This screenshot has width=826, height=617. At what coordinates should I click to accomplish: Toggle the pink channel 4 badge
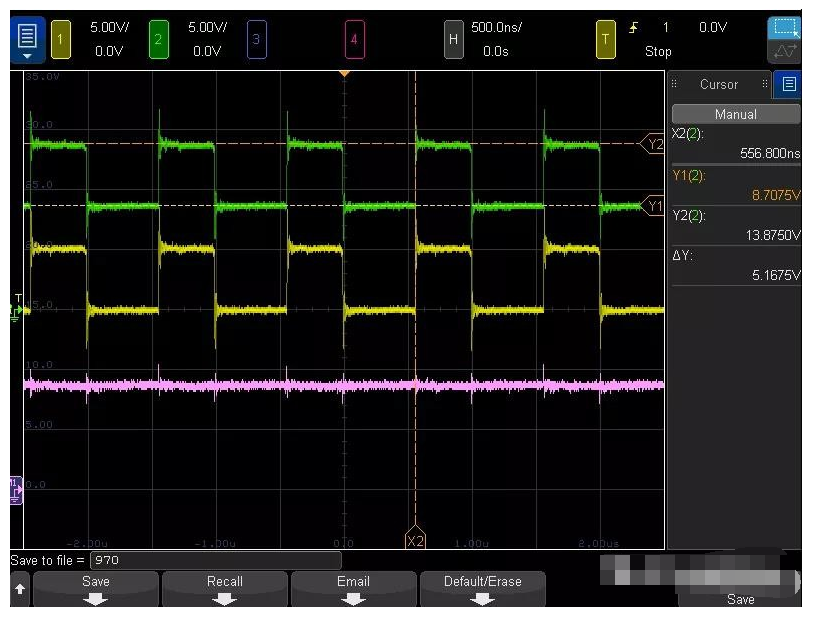click(x=353, y=39)
